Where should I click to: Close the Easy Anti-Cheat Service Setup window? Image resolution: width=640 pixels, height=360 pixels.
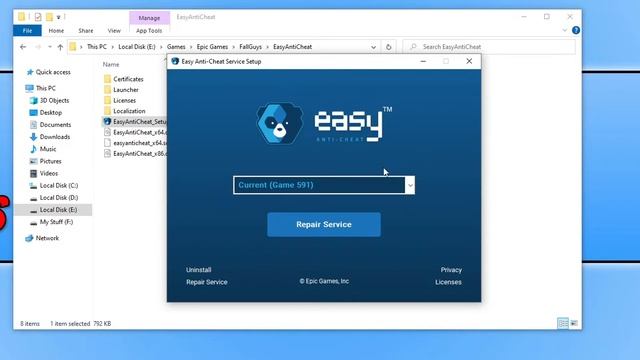(469, 61)
